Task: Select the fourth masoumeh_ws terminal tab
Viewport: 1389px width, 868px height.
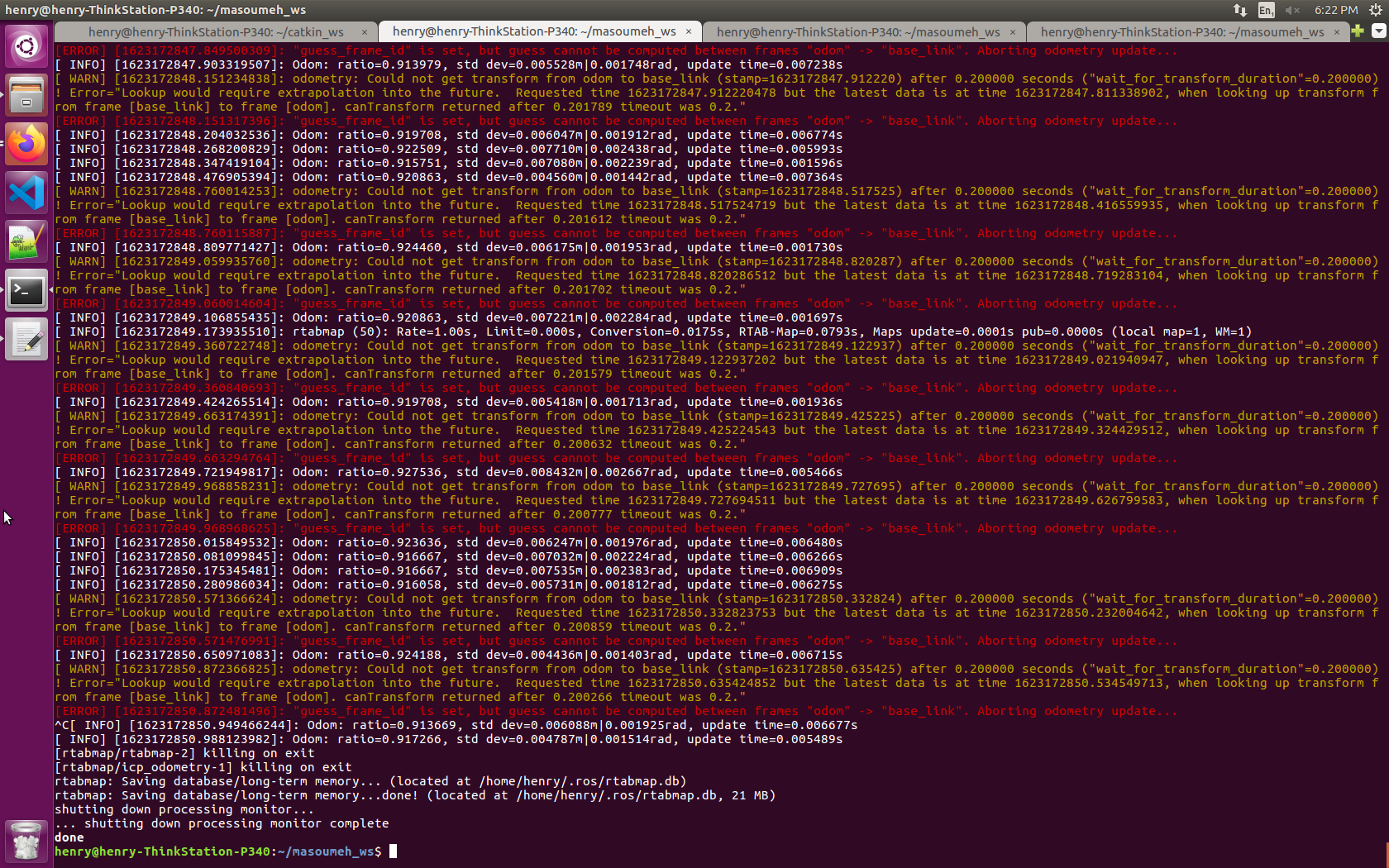Action: (1181, 32)
